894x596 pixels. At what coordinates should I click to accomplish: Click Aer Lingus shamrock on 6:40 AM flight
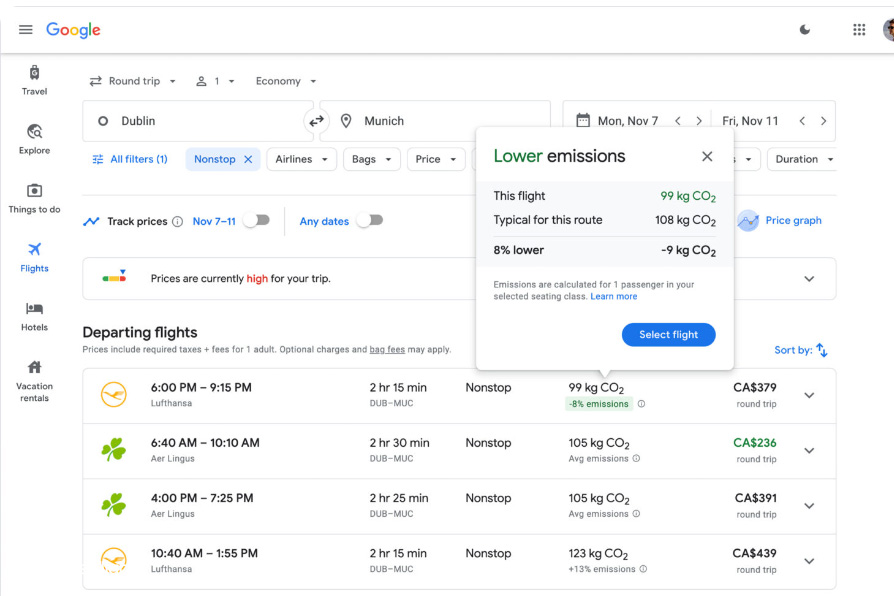114,449
